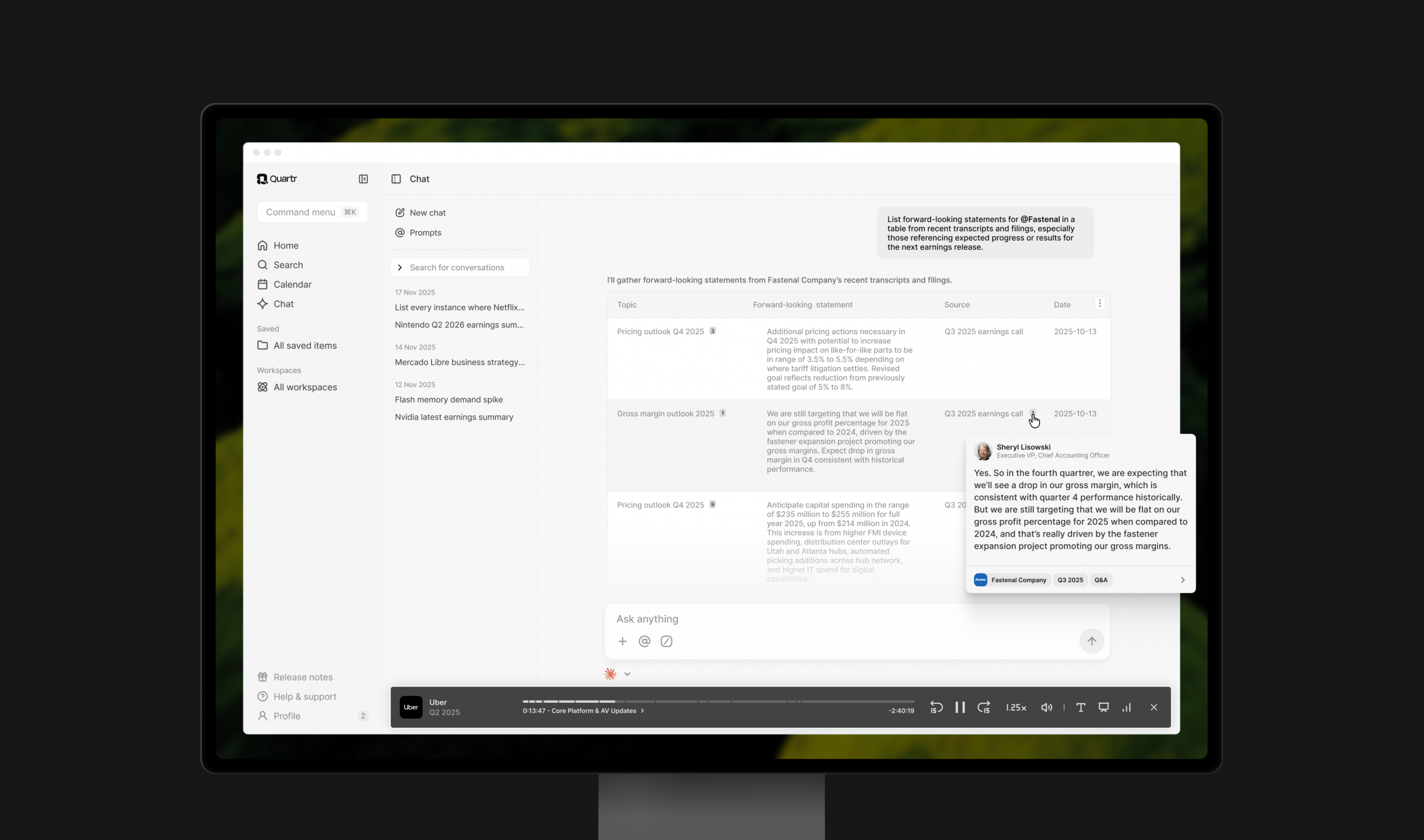Show the transcript with the T icon

1081,708
